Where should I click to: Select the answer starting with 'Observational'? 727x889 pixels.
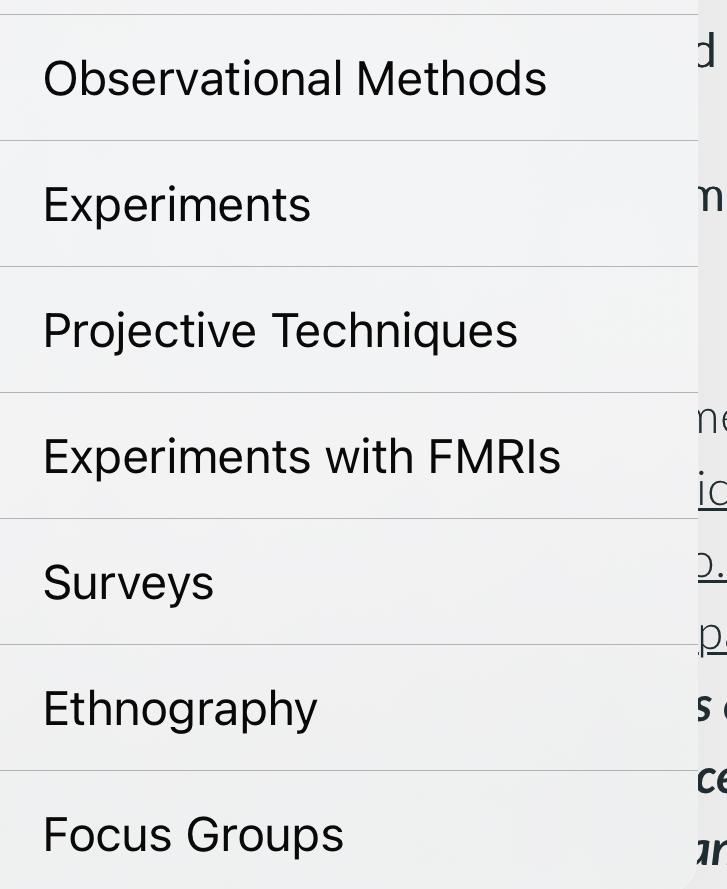pos(295,77)
